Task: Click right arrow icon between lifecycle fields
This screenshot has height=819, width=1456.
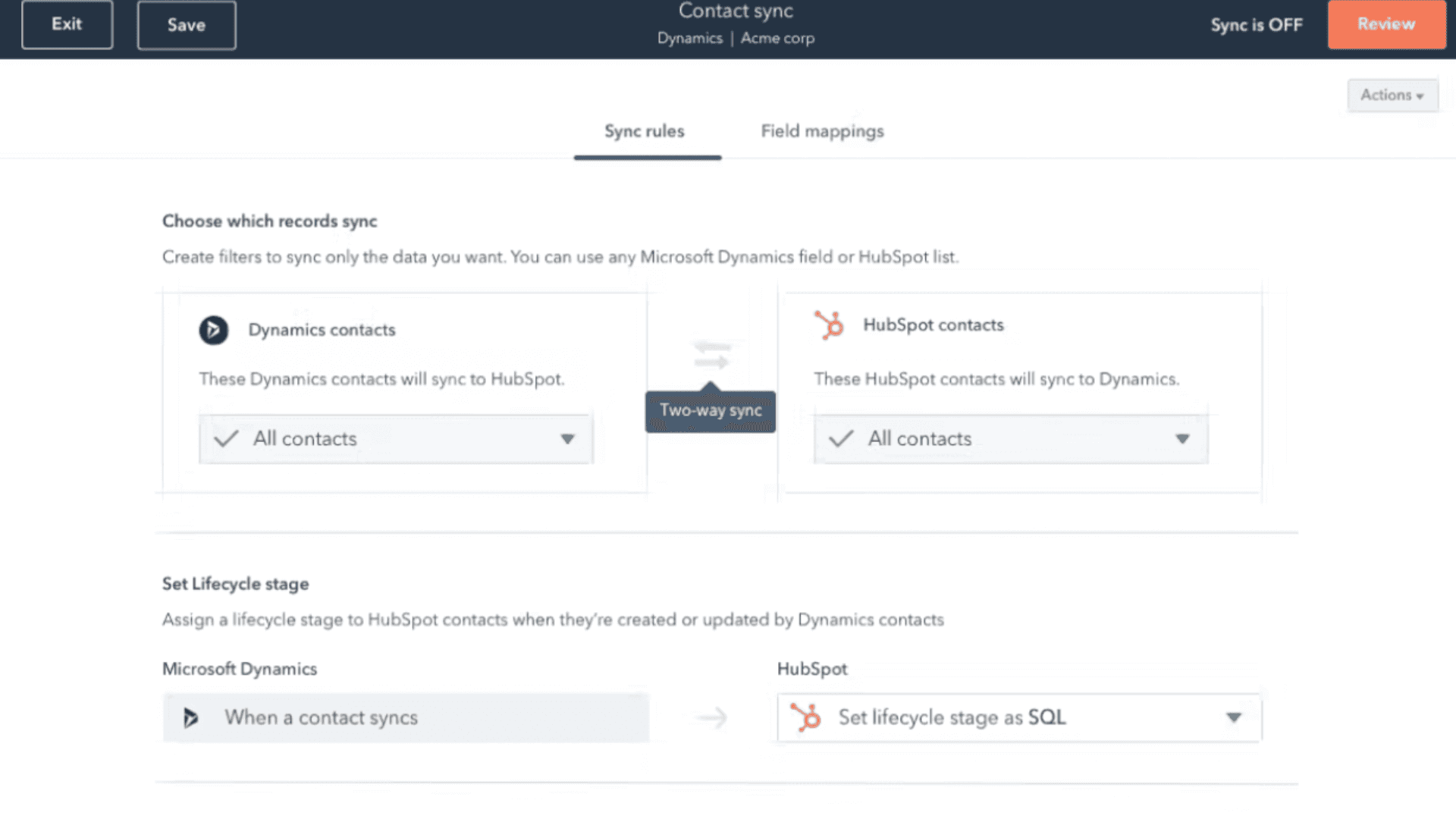Action: pyautogui.click(x=711, y=717)
